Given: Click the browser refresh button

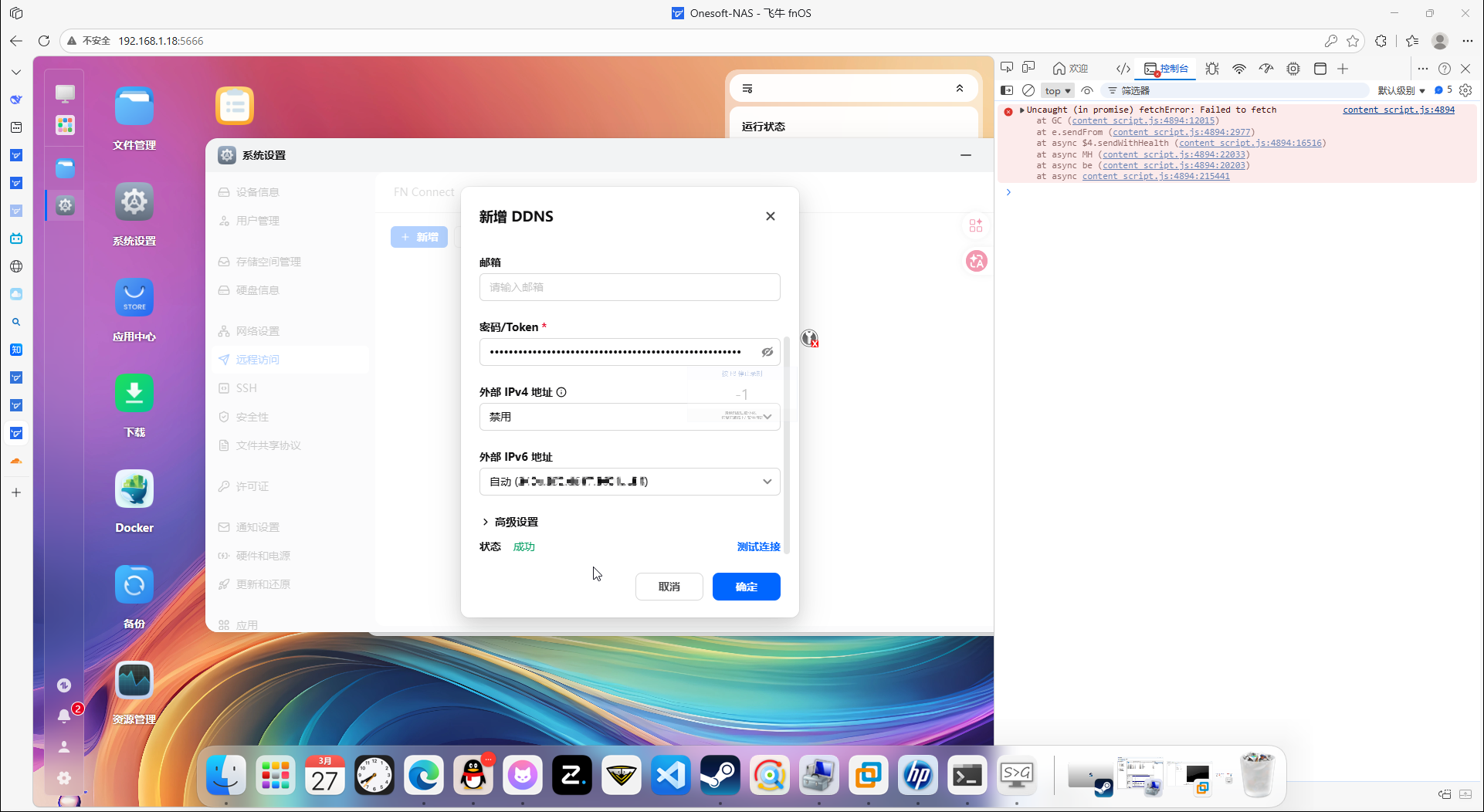Looking at the screenshot, I should (x=44, y=41).
